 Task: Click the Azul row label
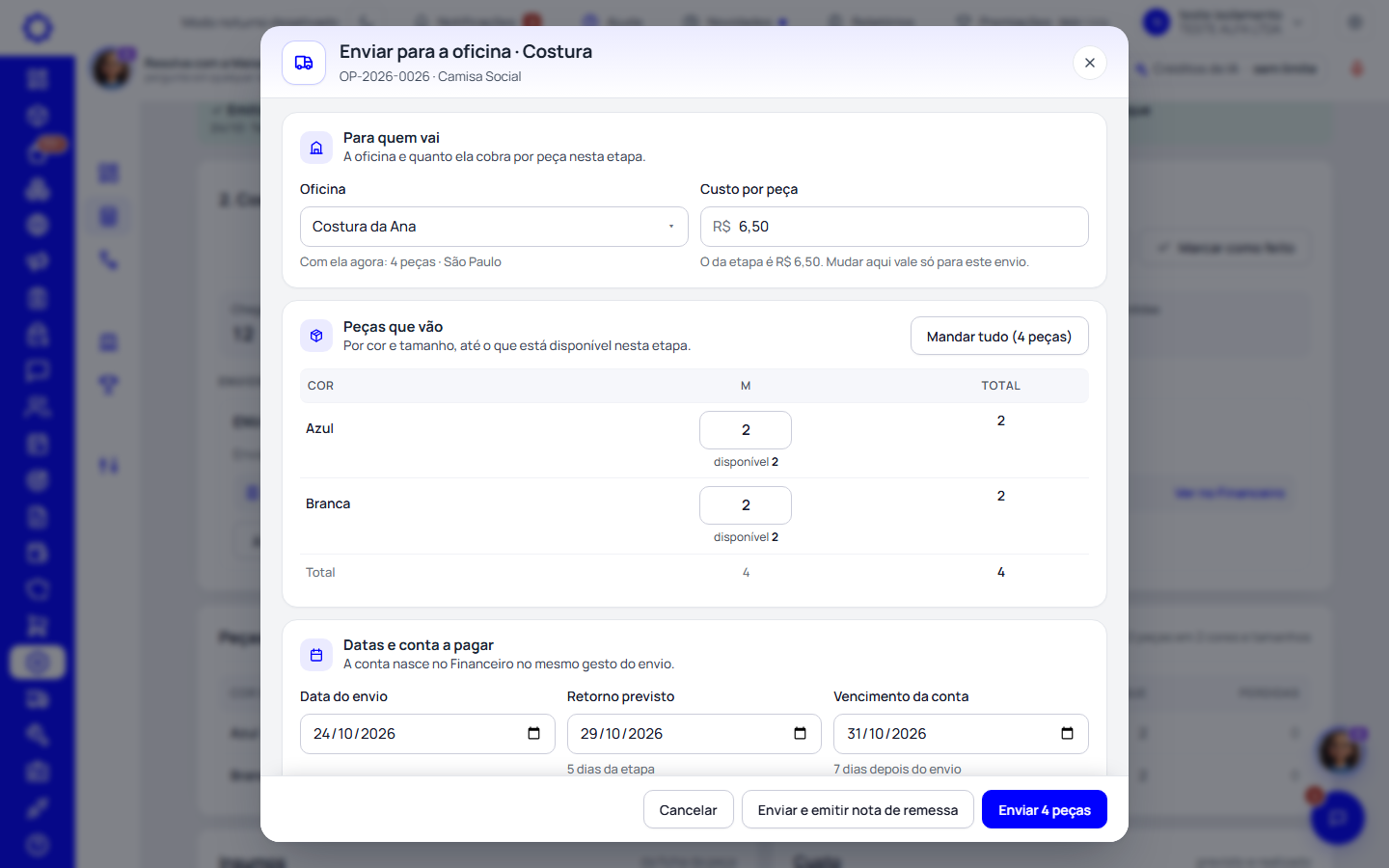pyautogui.click(x=319, y=428)
